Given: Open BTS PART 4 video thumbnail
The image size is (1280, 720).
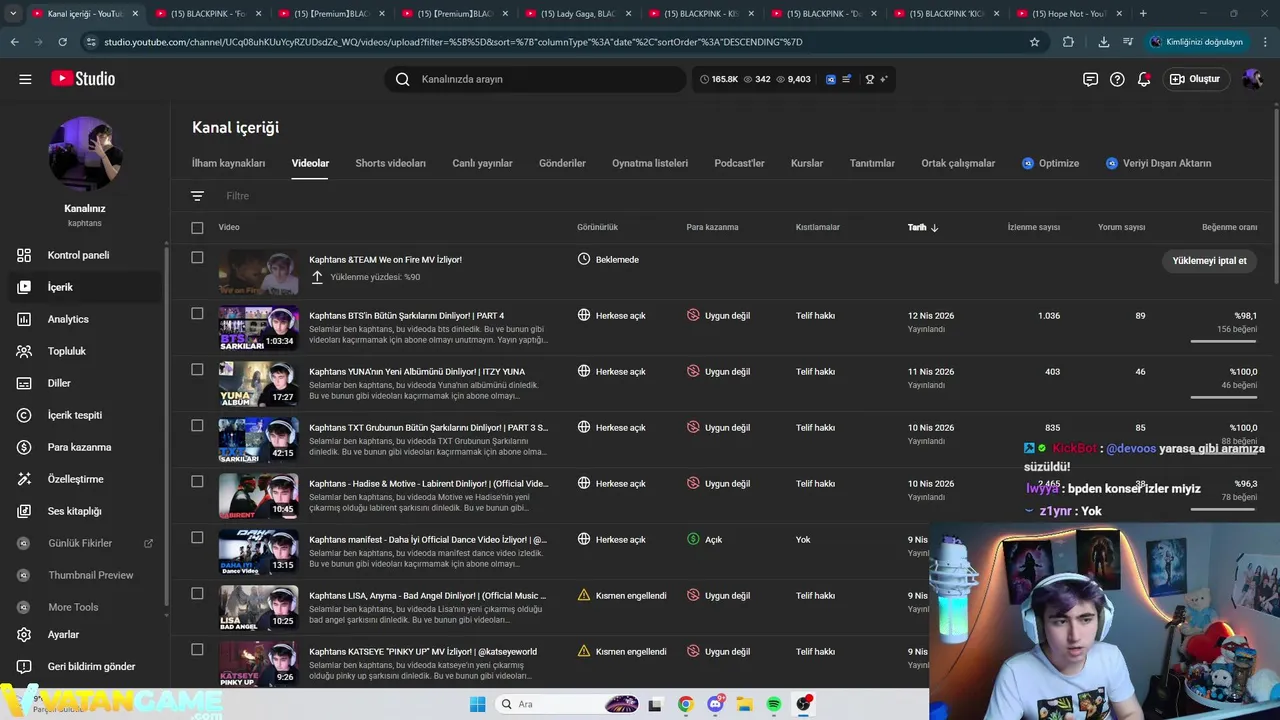Looking at the screenshot, I should (x=259, y=327).
